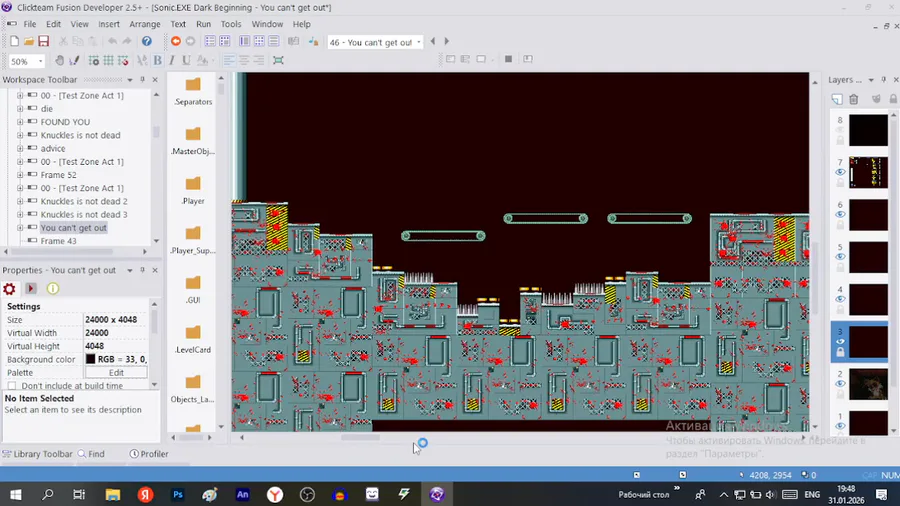Viewport: 900px width, 506px height.
Task: Toggle visibility of layer 6
Action: 840,215
